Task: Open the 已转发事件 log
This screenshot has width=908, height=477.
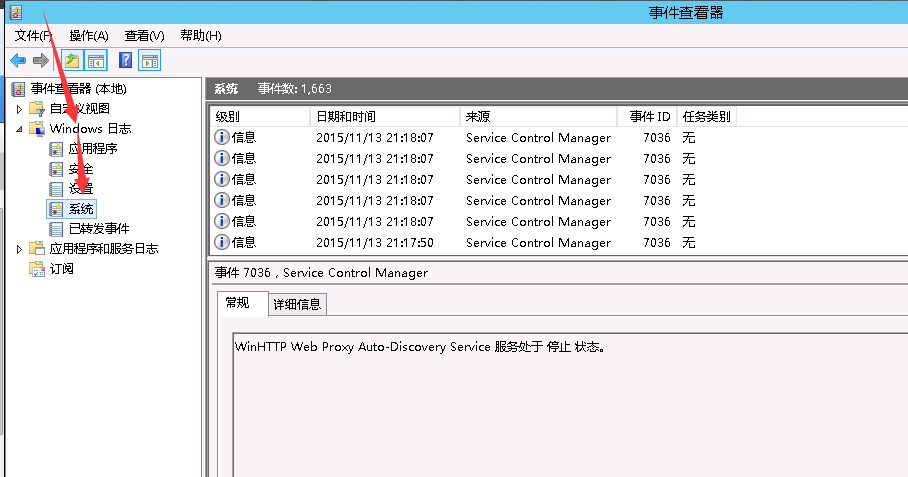Action: [98, 229]
